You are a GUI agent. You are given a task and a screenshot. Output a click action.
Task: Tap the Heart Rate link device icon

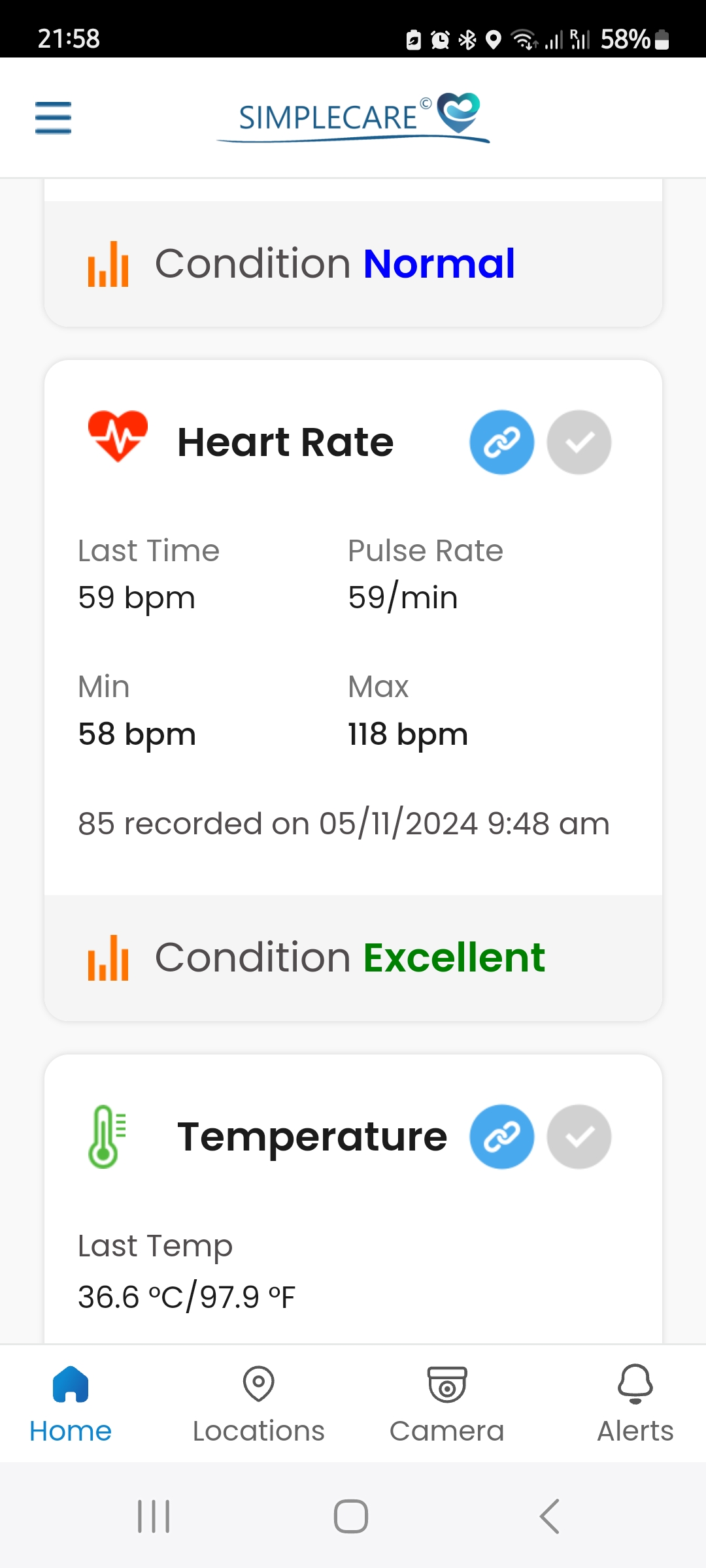tap(501, 442)
